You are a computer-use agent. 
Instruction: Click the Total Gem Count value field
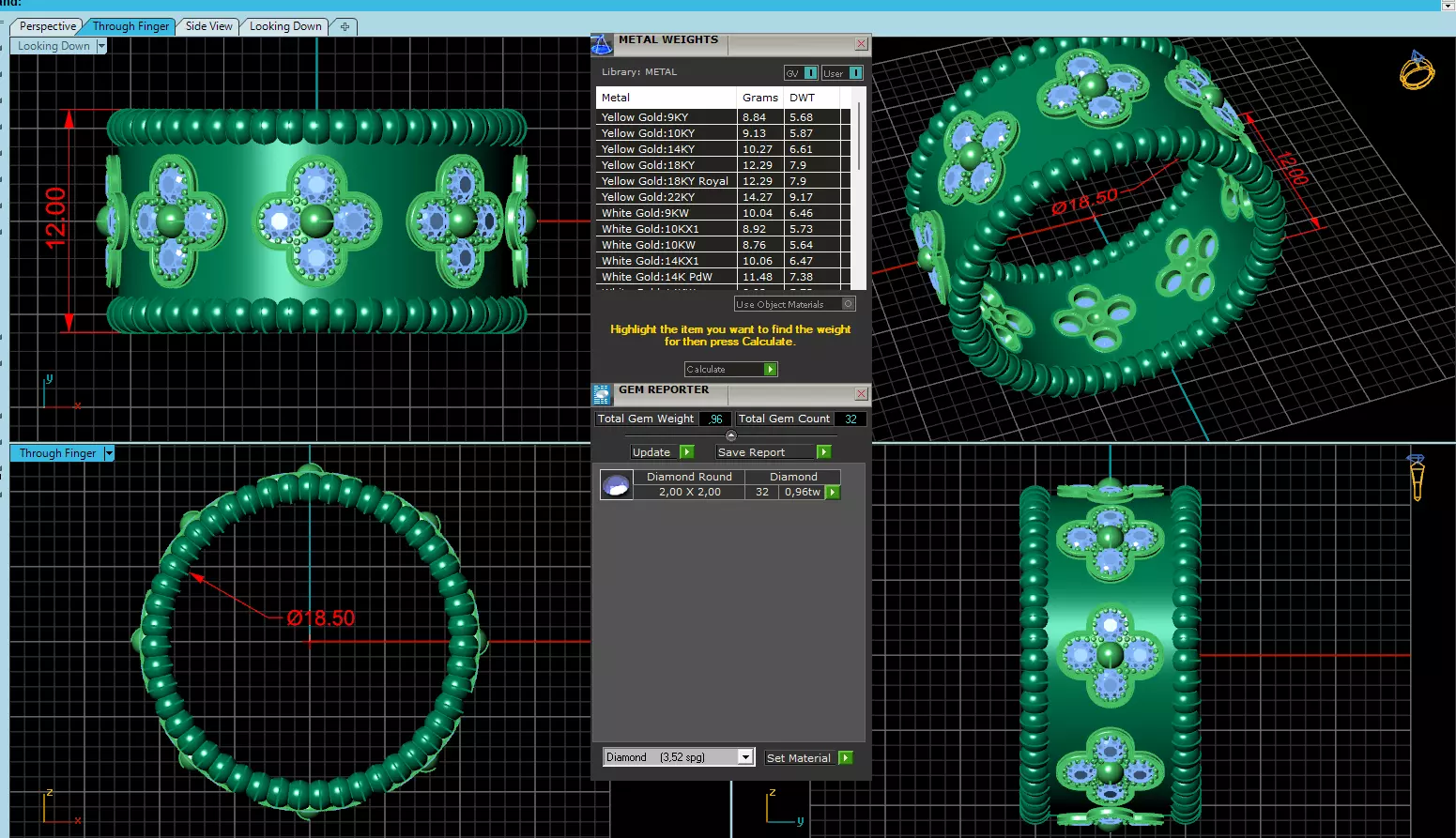click(x=851, y=419)
